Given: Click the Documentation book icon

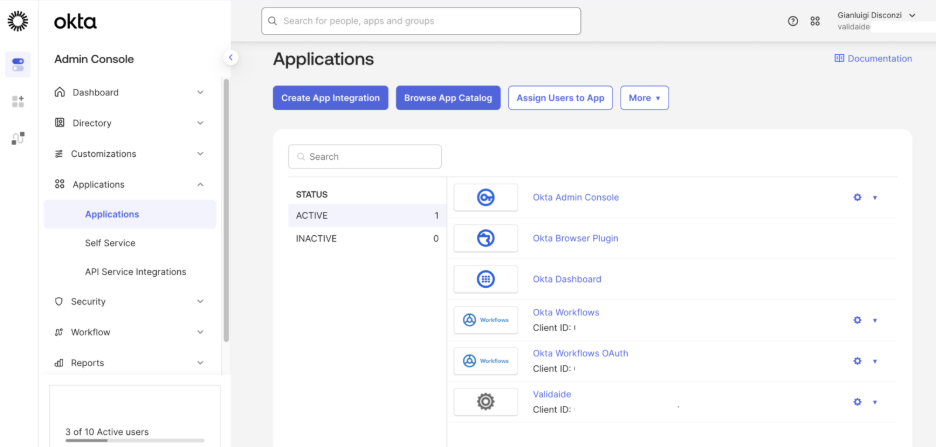Looking at the screenshot, I should pyautogui.click(x=839, y=58).
